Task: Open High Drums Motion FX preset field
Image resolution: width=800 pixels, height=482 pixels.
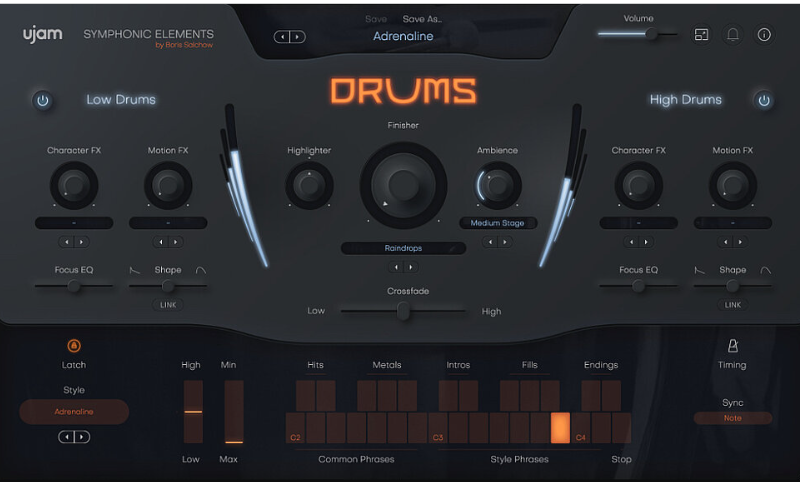Action: coord(733,223)
